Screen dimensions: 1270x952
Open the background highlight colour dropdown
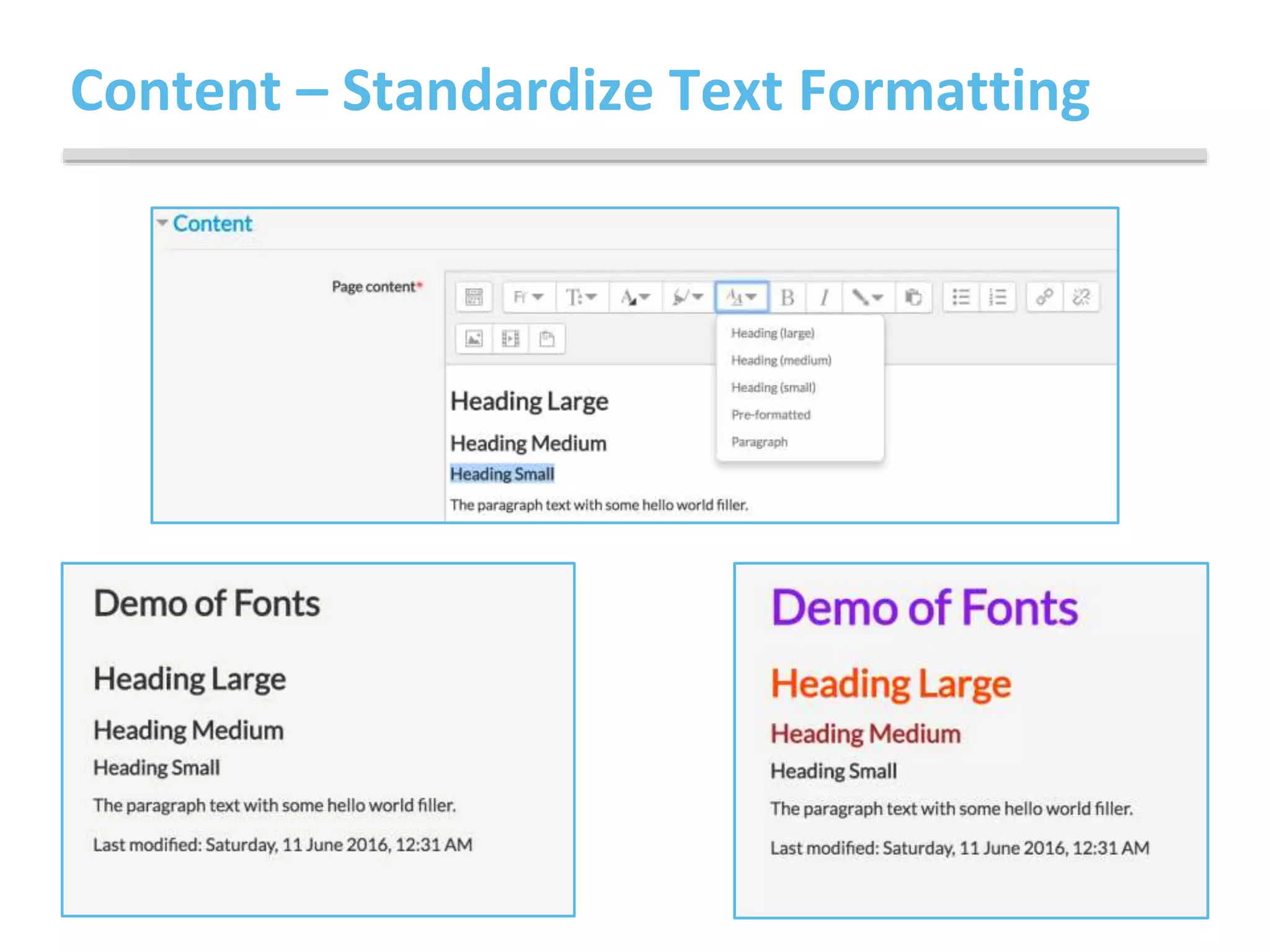(688, 297)
